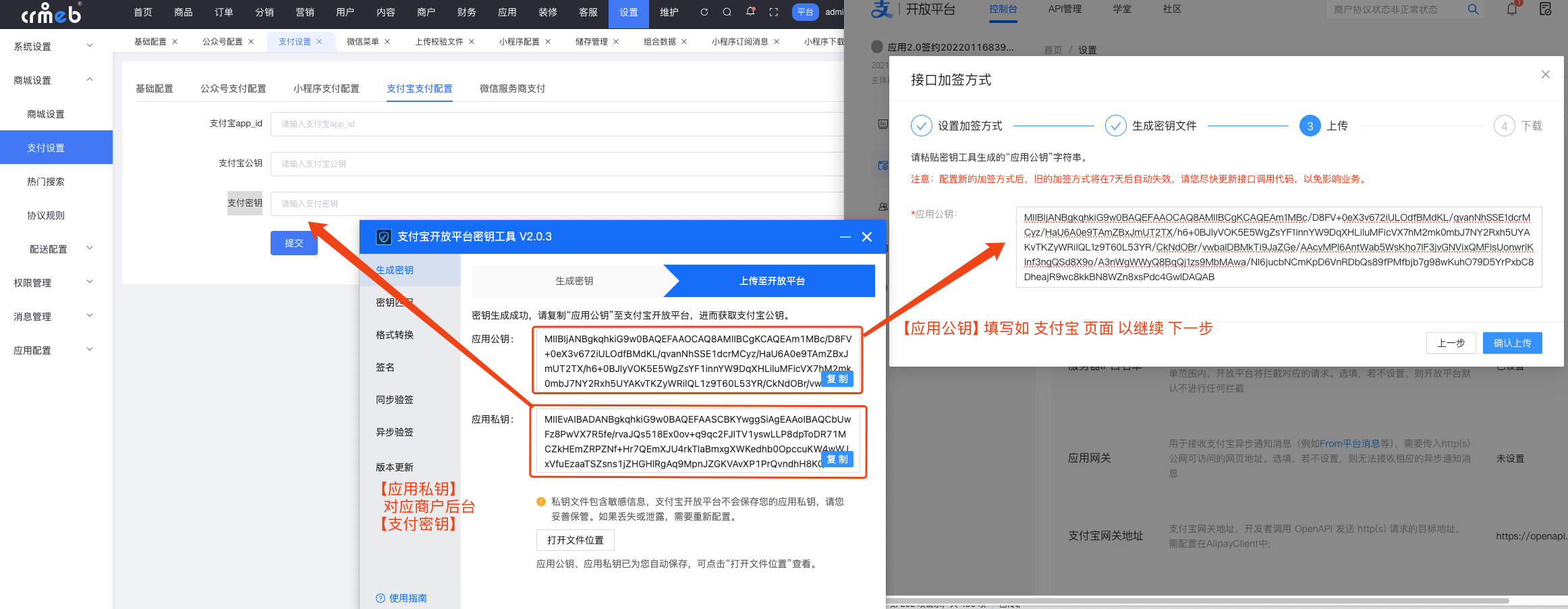Open the Alipay open platform notification bell
Screen dimensions: 1568x609
point(1512,9)
